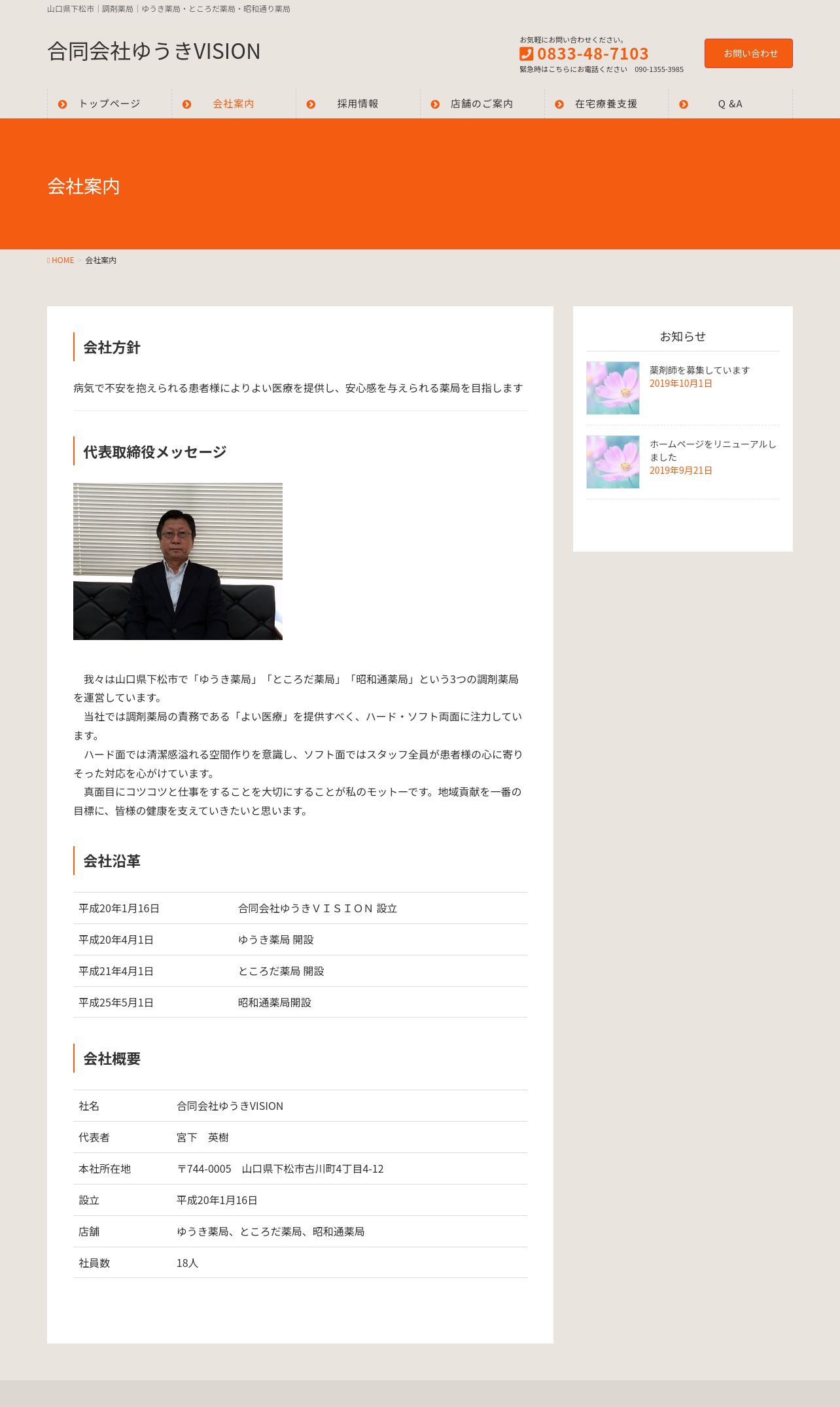Click the ところだ薬局 開設 table cell
This screenshot has height=1407, width=840.
(380, 971)
